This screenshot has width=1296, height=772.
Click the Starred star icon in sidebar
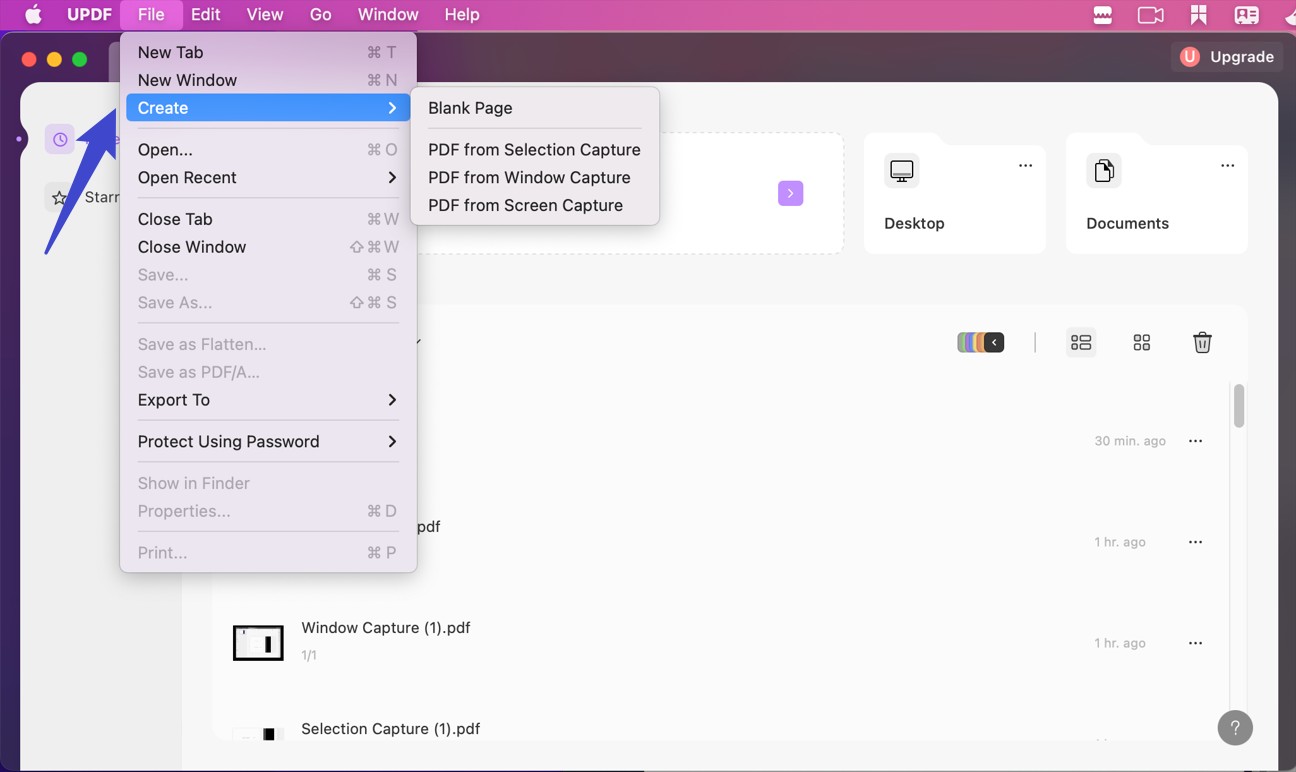(x=60, y=198)
